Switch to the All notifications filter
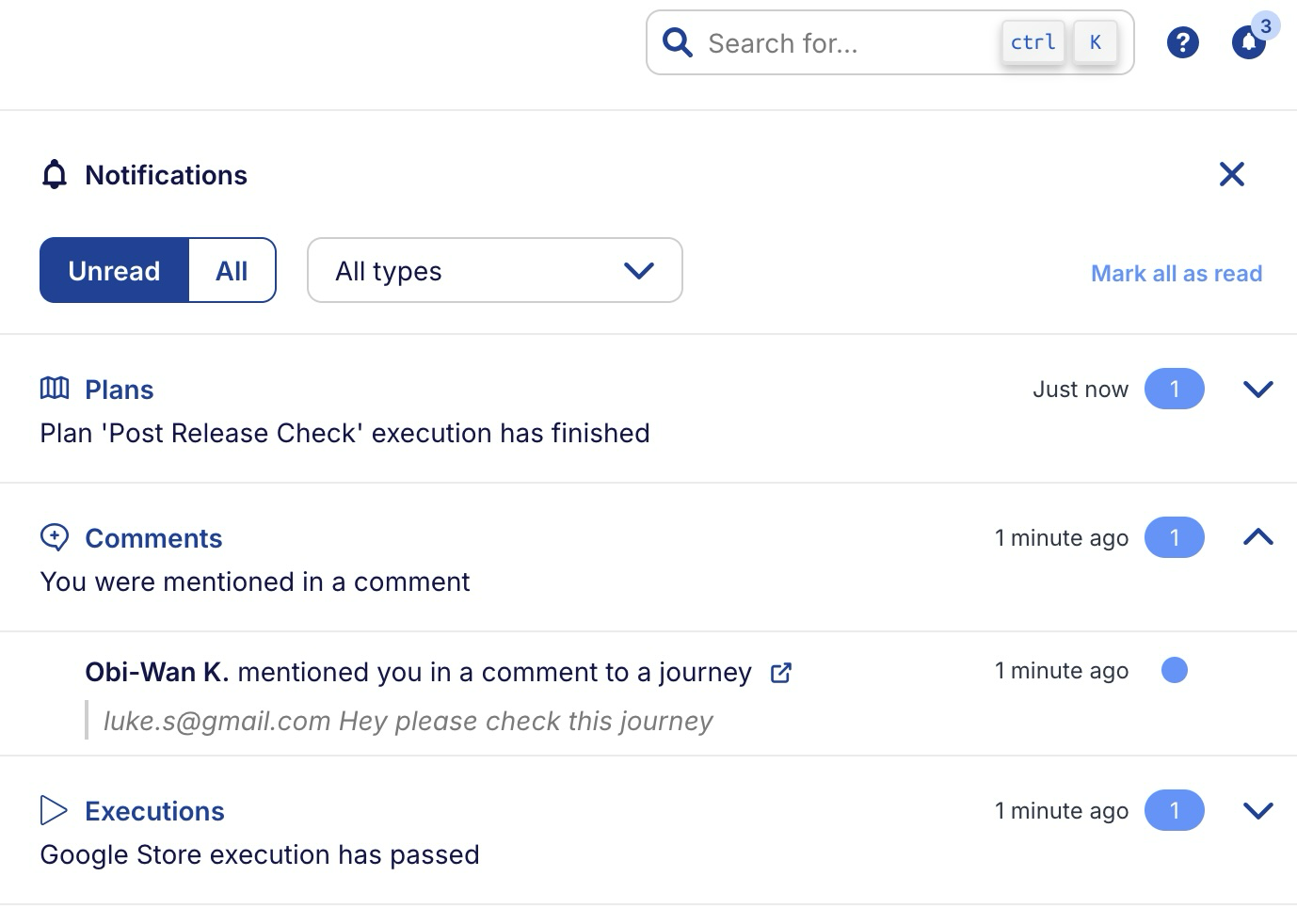The height and width of the screenshot is (924, 1297). [x=232, y=271]
